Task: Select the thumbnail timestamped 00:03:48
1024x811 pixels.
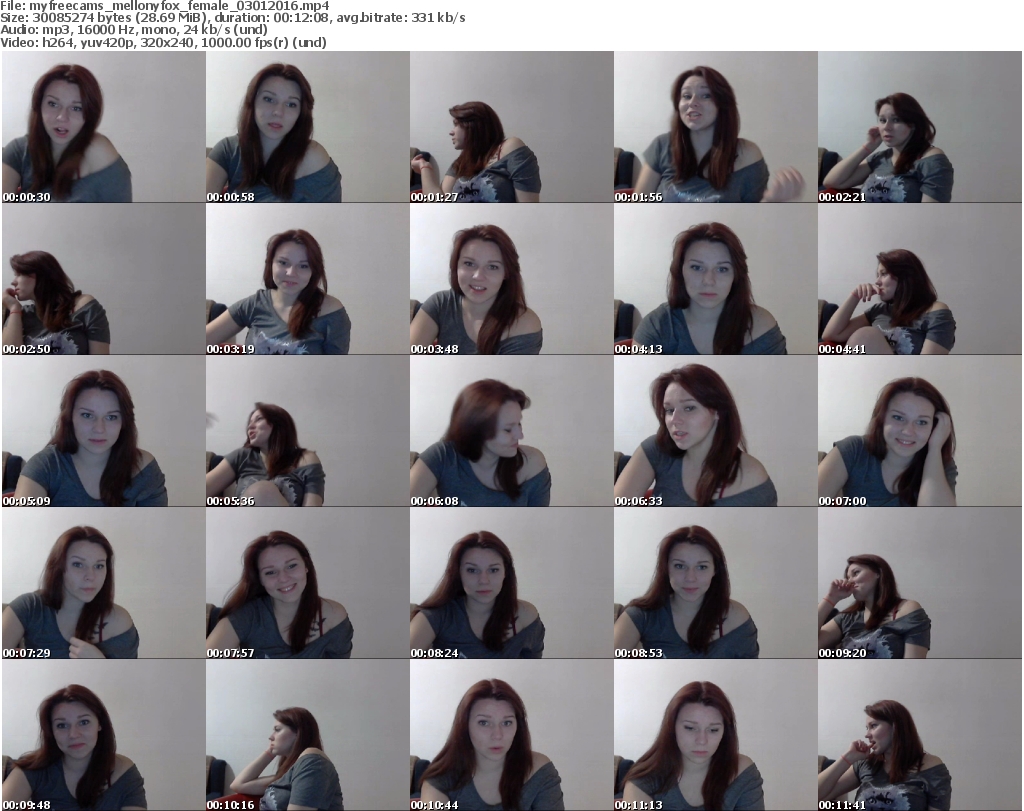Action: [x=511, y=279]
